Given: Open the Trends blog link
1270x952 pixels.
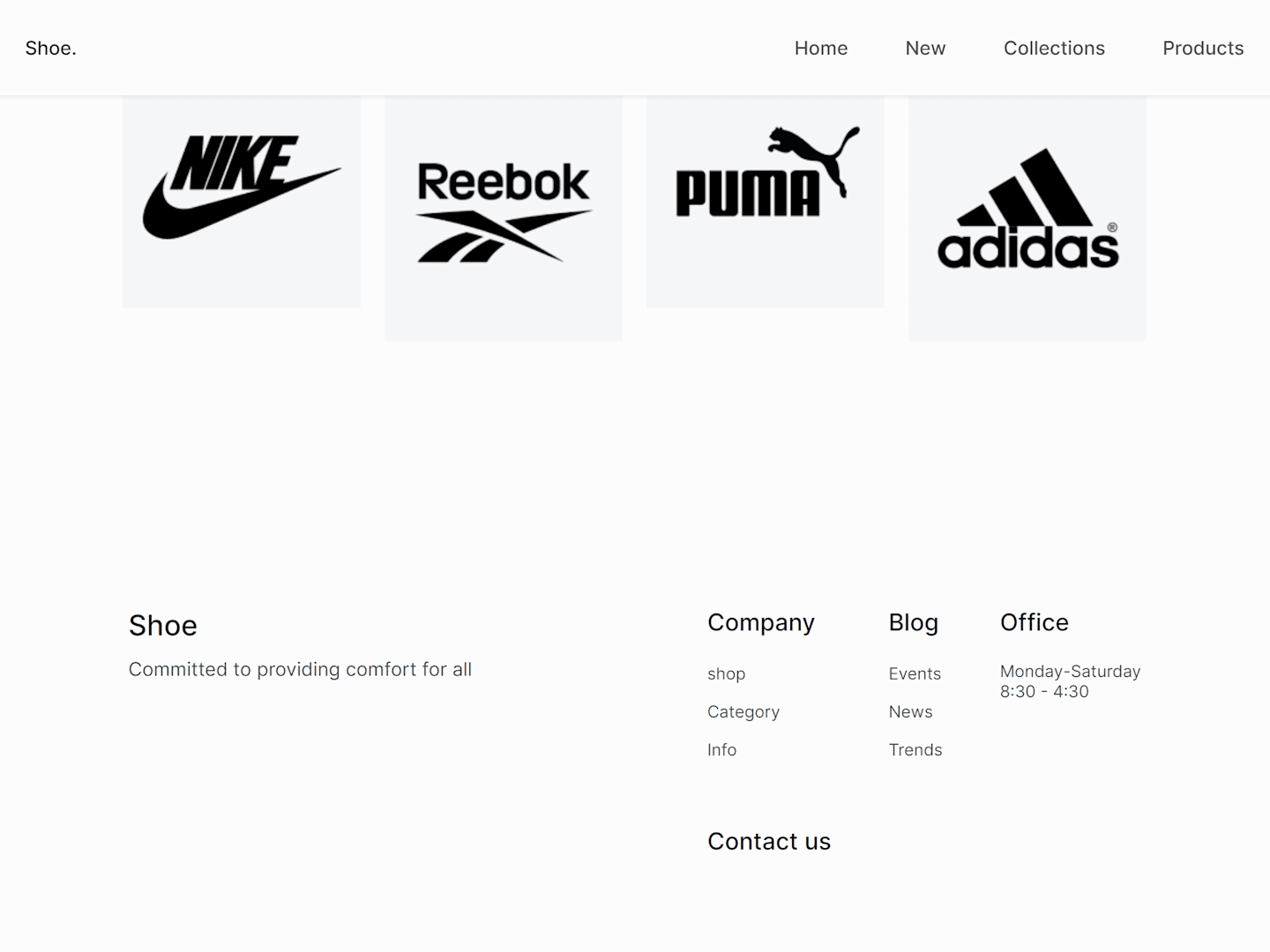Looking at the screenshot, I should pyautogui.click(x=915, y=749).
